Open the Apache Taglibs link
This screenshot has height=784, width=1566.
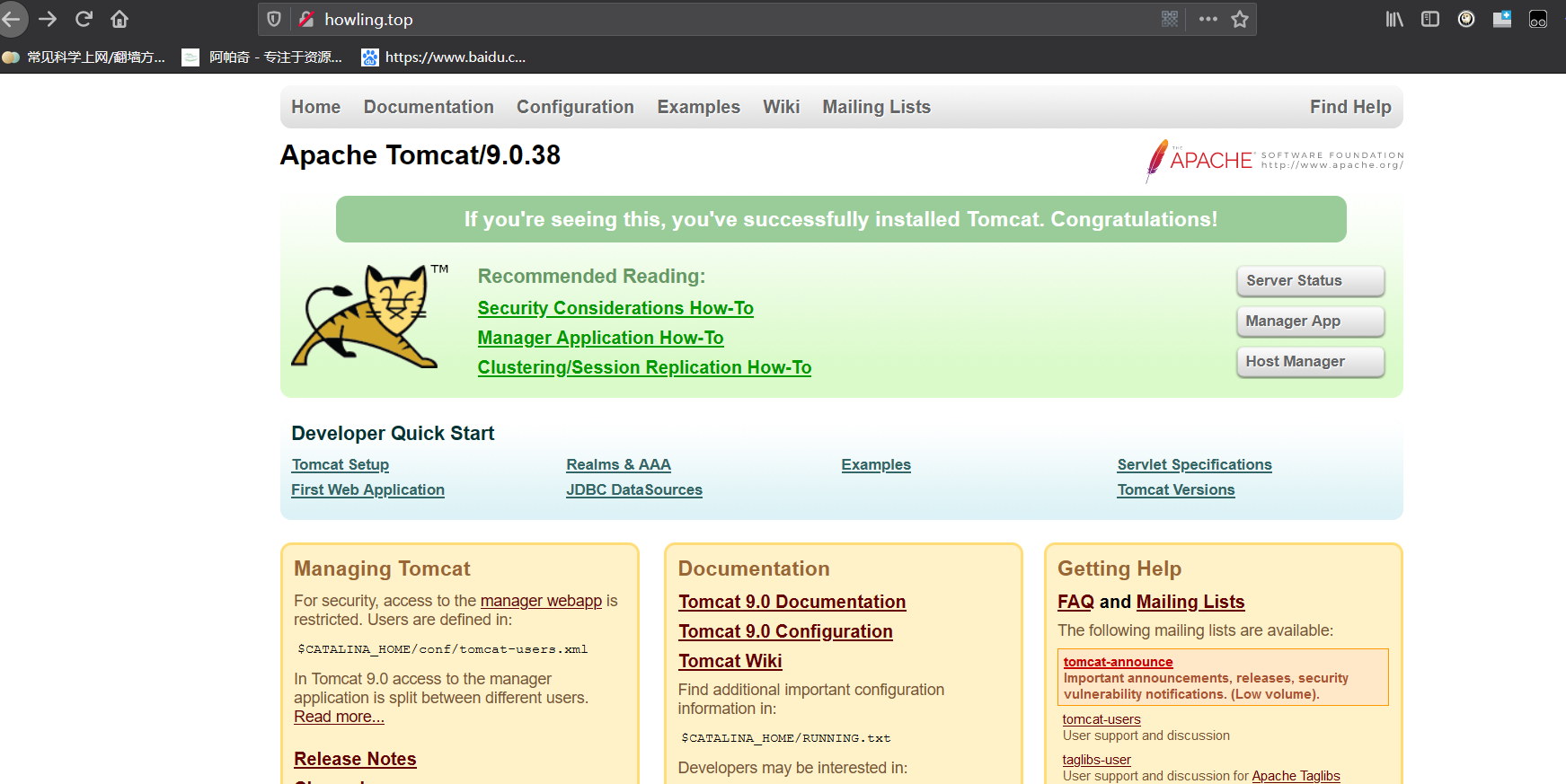tap(1296, 776)
